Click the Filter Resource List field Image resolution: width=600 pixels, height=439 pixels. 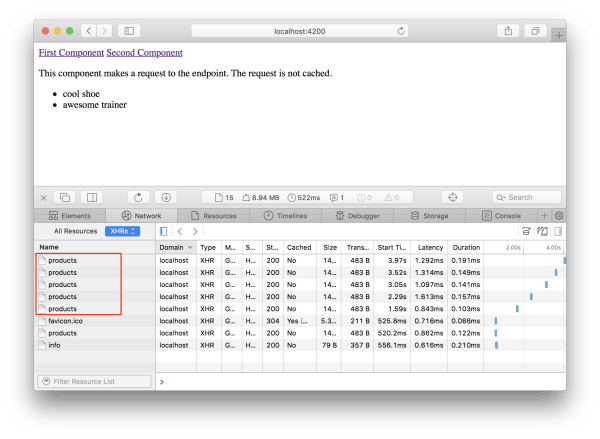94,382
